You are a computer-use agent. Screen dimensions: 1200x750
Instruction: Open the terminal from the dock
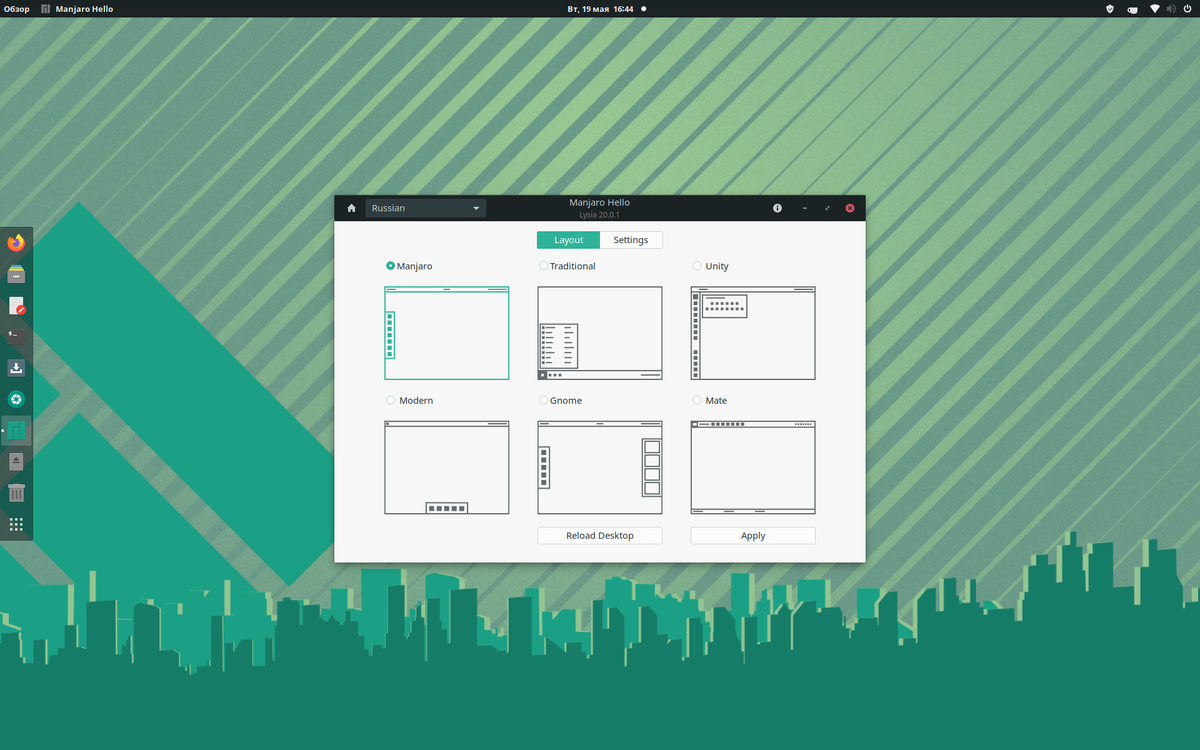tap(16, 337)
